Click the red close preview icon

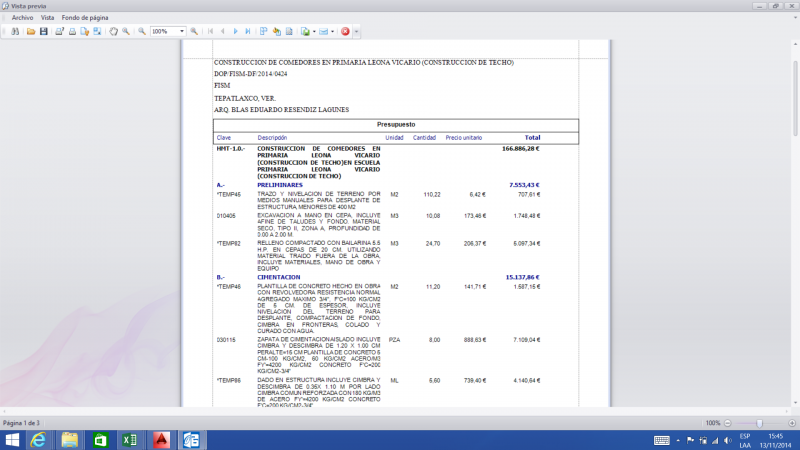click(x=345, y=31)
